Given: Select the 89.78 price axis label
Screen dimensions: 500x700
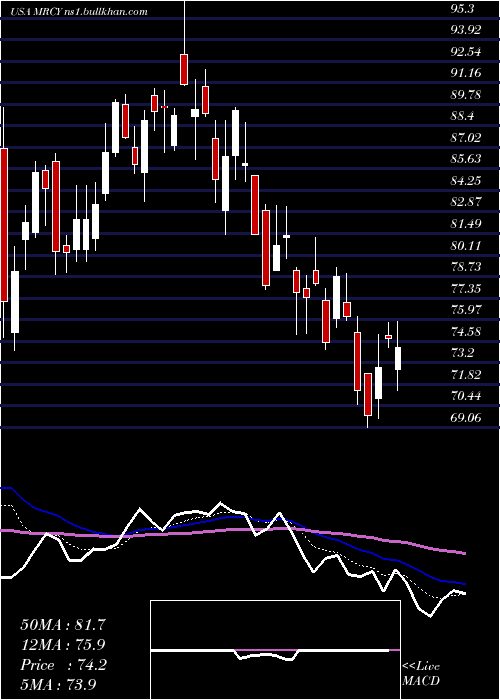Looking at the screenshot, I should 466,95.
